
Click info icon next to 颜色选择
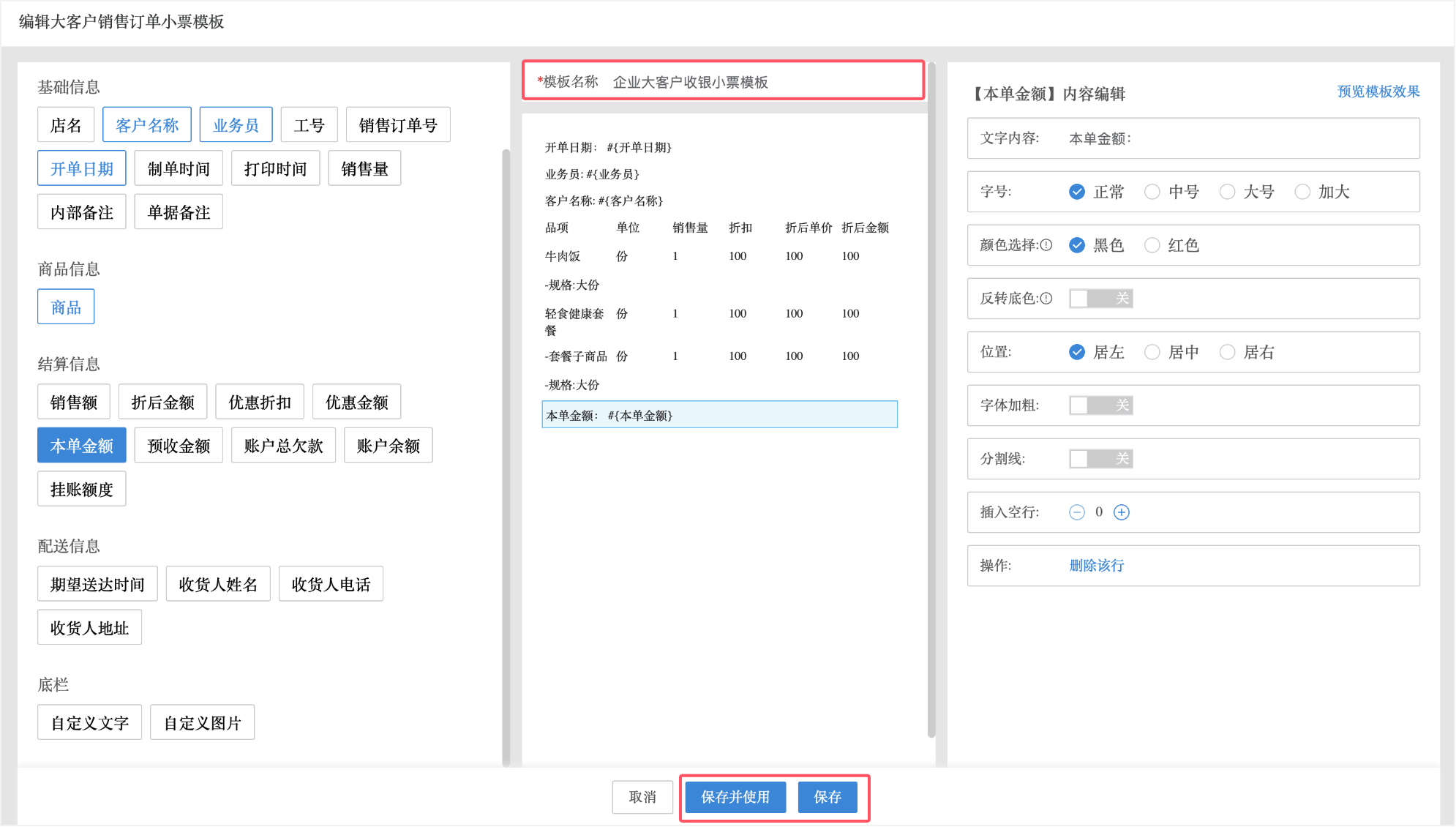pyautogui.click(x=1046, y=245)
